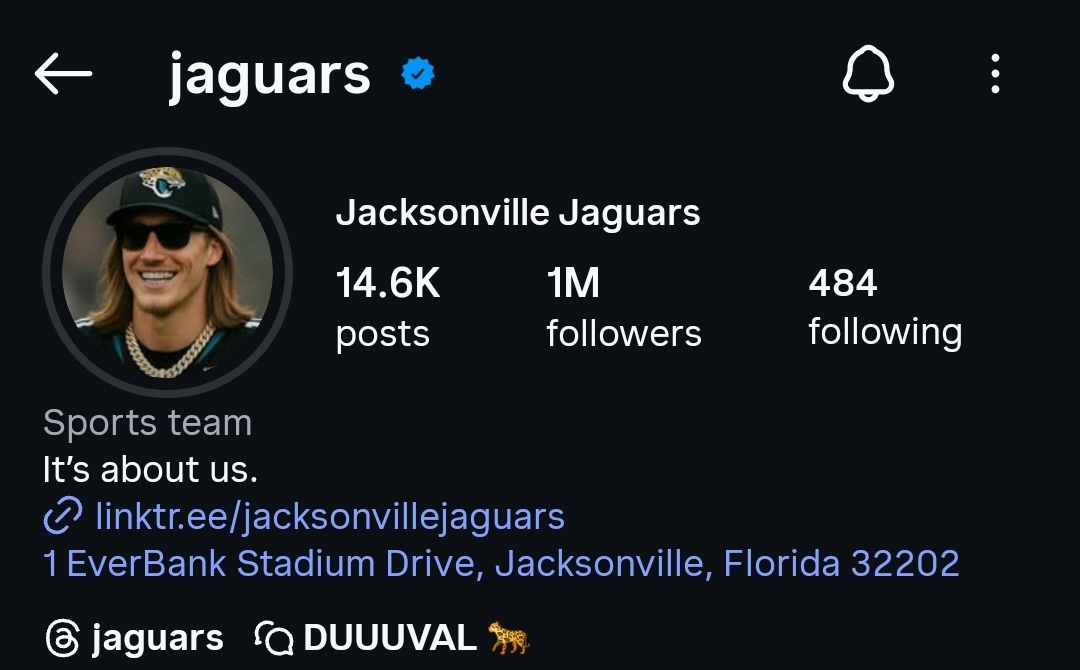Screen dimensions: 1080x670
Task: Tap the blue verified badge
Action: click(x=418, y=74)
